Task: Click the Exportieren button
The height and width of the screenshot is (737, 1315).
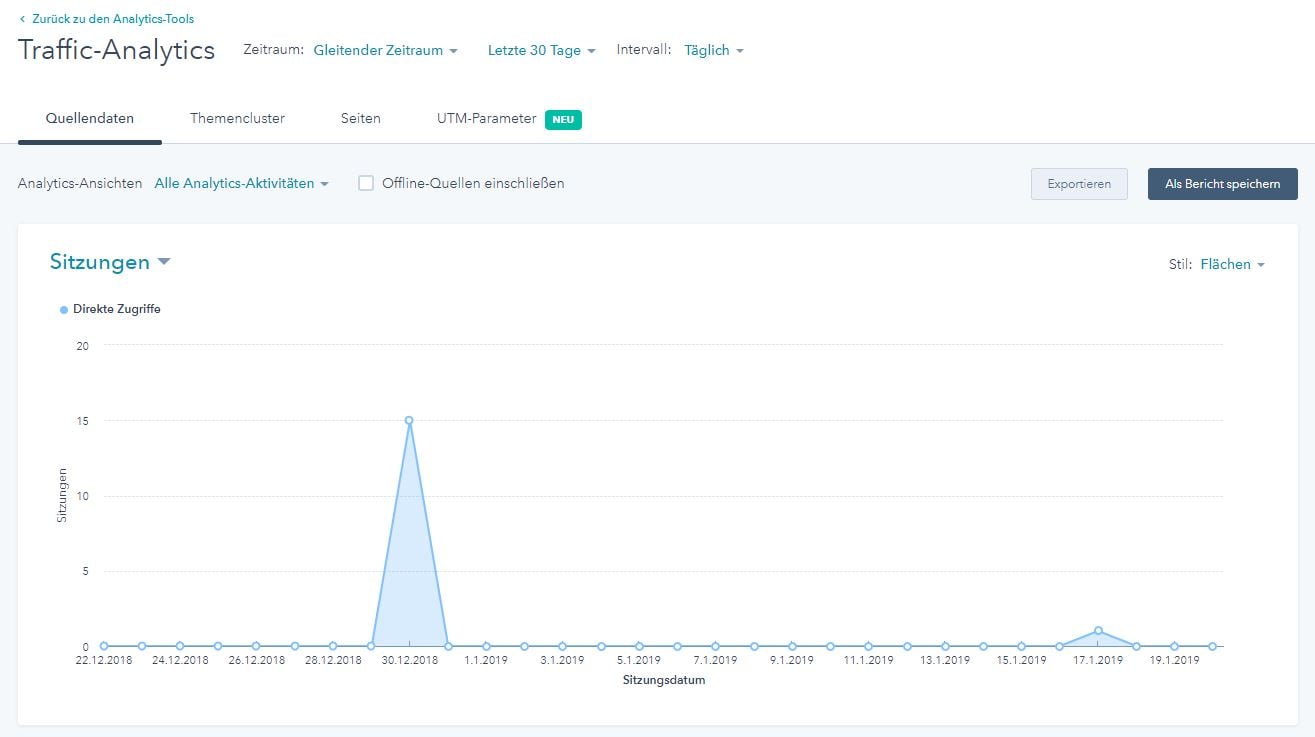Action: [1079, 184]
